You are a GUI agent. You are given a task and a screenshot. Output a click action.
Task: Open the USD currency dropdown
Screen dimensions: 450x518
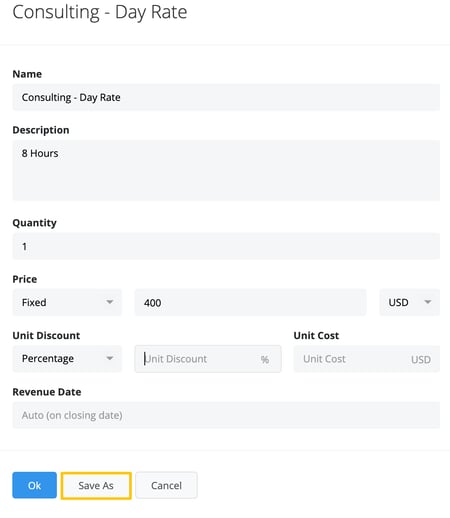(x=409, y=302)
